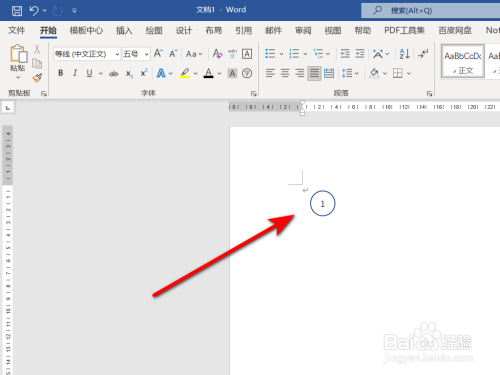
Task: Toggle show/hide paragraph marks
Action: [x=423, y=53]
